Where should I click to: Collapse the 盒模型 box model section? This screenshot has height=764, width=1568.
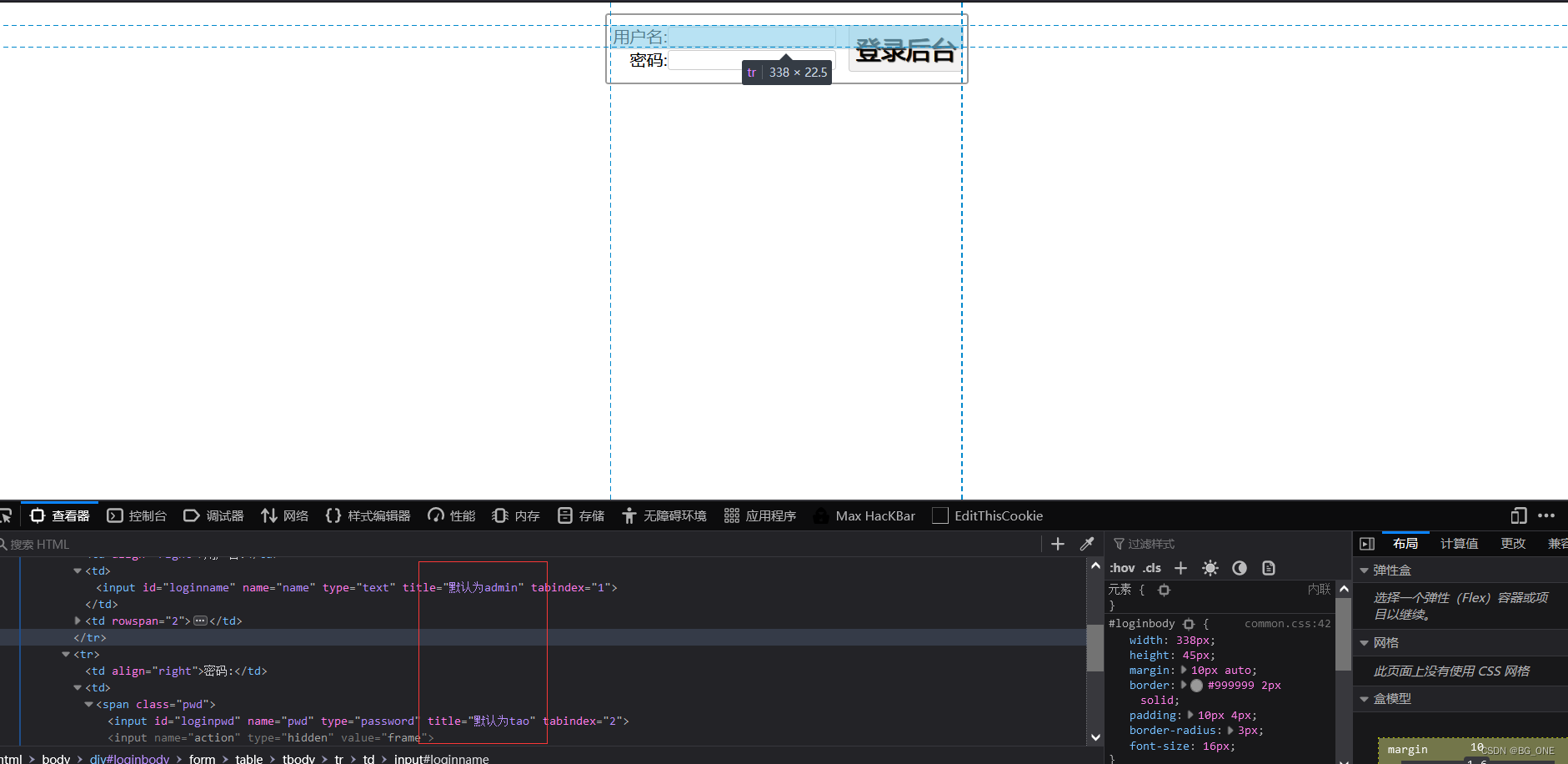pos(1364,699)
